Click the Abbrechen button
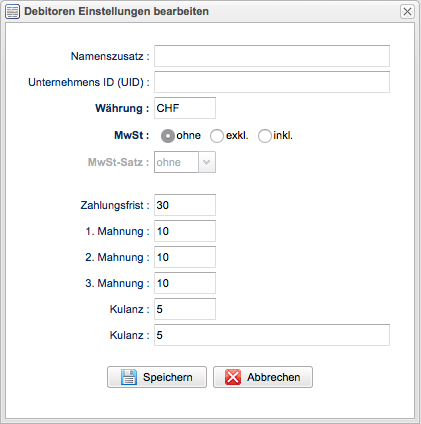This screenshot has width=421, height=424. pos(263,377)
